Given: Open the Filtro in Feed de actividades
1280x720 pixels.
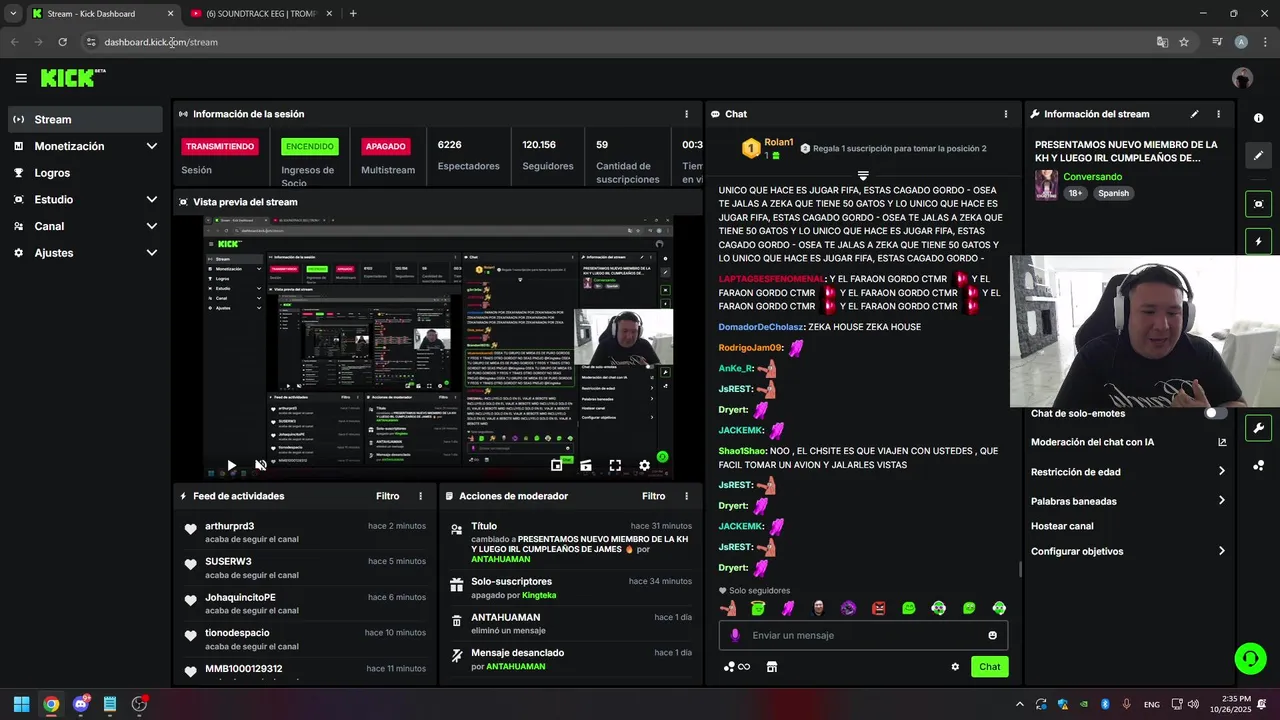Looking at the screenshot, I should click(x=387, y=496).
